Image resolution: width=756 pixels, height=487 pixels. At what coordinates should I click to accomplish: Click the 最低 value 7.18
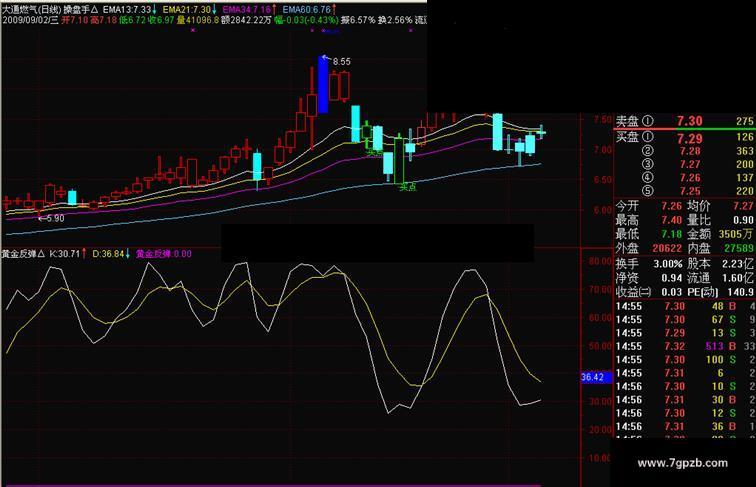tap(672, 234)
